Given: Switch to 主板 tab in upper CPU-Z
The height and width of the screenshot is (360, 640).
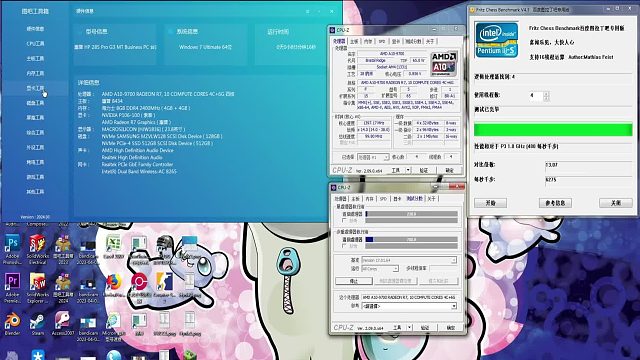Looking at the screenshot, I should coord(354,42).
